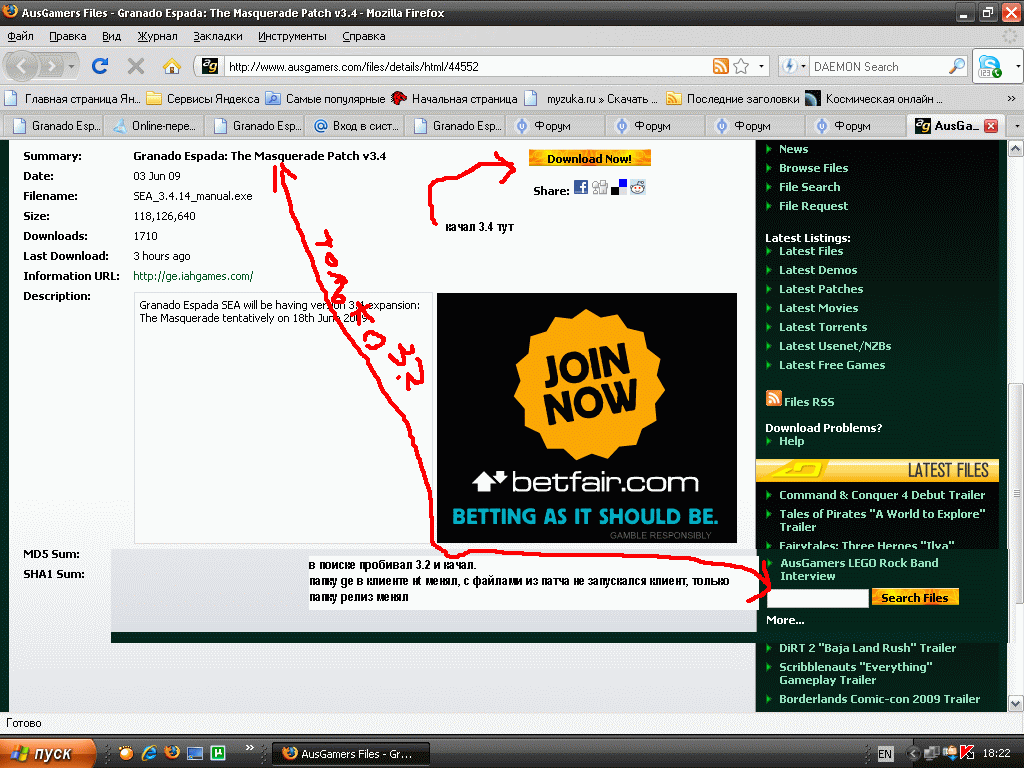
Task: Open the Help link under Download Problems
Action: point(792,441)
